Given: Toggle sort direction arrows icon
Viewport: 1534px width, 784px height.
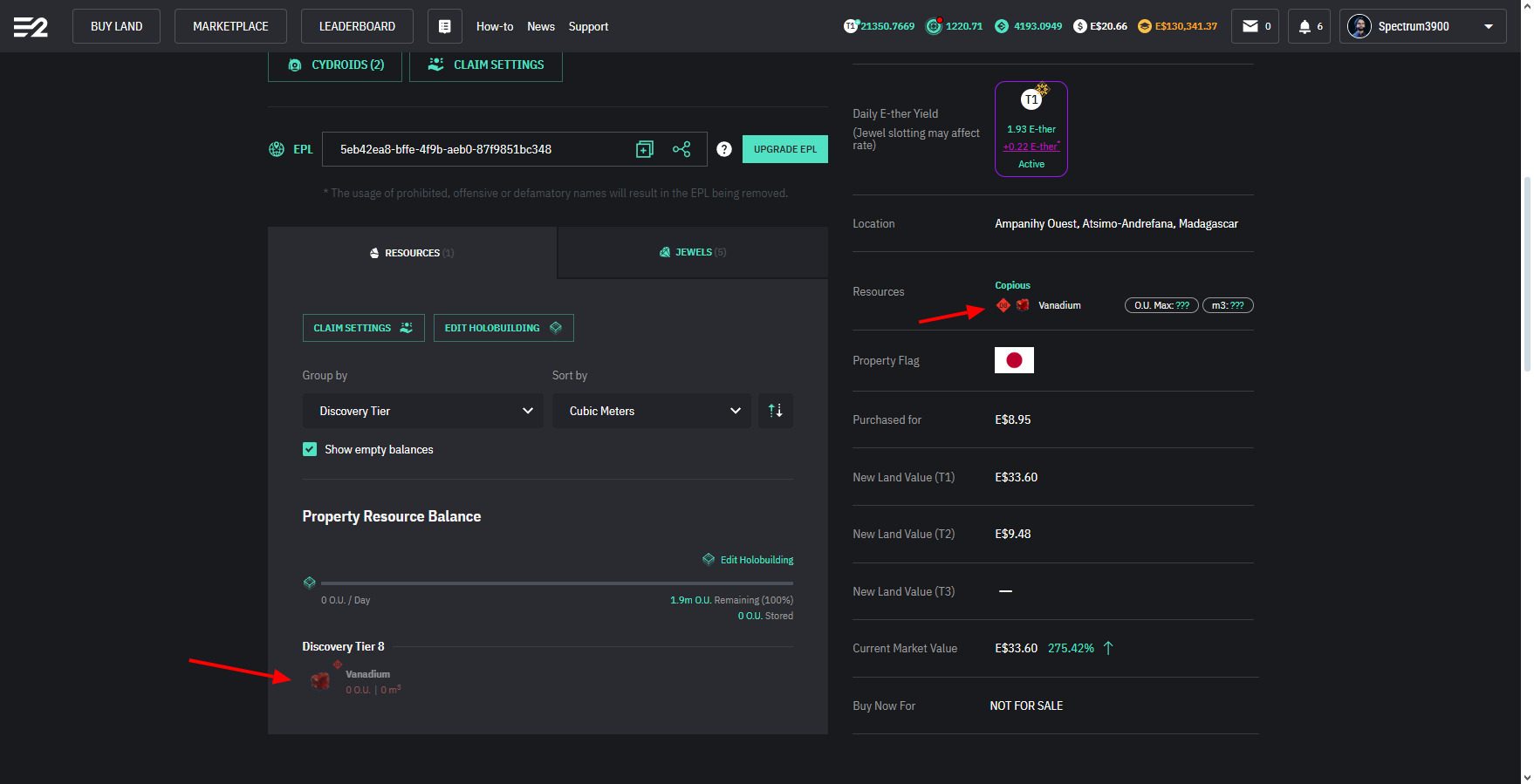Looking at the screenshot, I should [x=775, y=411].
